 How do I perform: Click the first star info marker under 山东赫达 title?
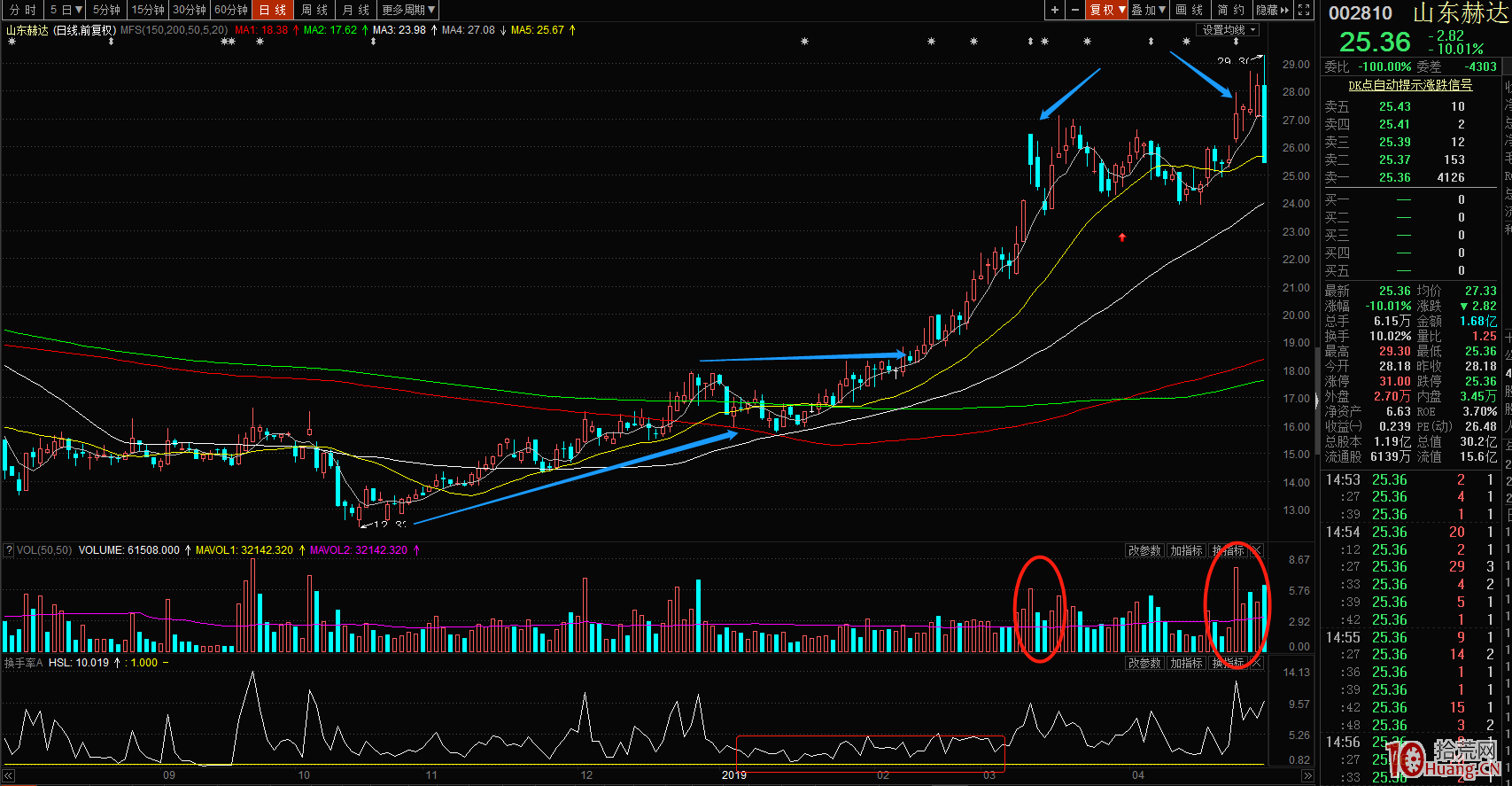[12, 42]
